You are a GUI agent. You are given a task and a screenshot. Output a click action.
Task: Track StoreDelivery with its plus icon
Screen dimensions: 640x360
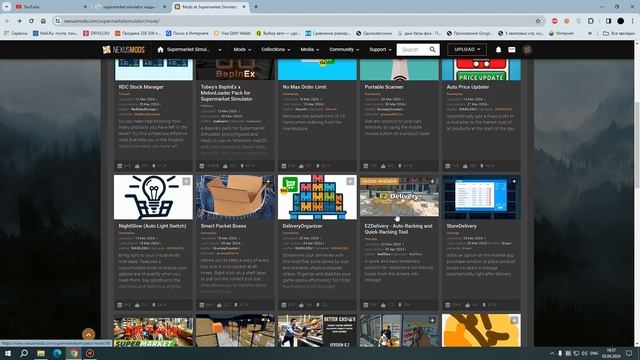tap(515, 181)
